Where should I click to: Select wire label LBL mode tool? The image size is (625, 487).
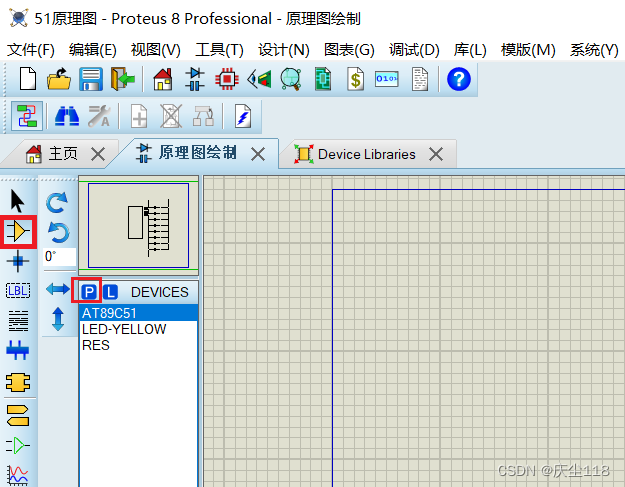18,291
